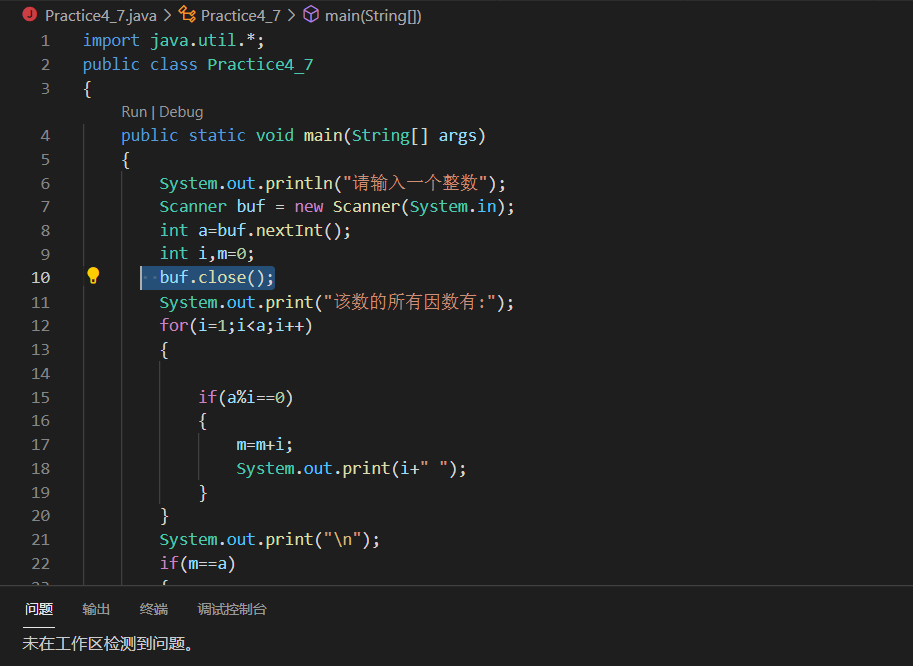913x666 pixels.
Task: Open the 输出 panel tab
Action: [96, 608]
